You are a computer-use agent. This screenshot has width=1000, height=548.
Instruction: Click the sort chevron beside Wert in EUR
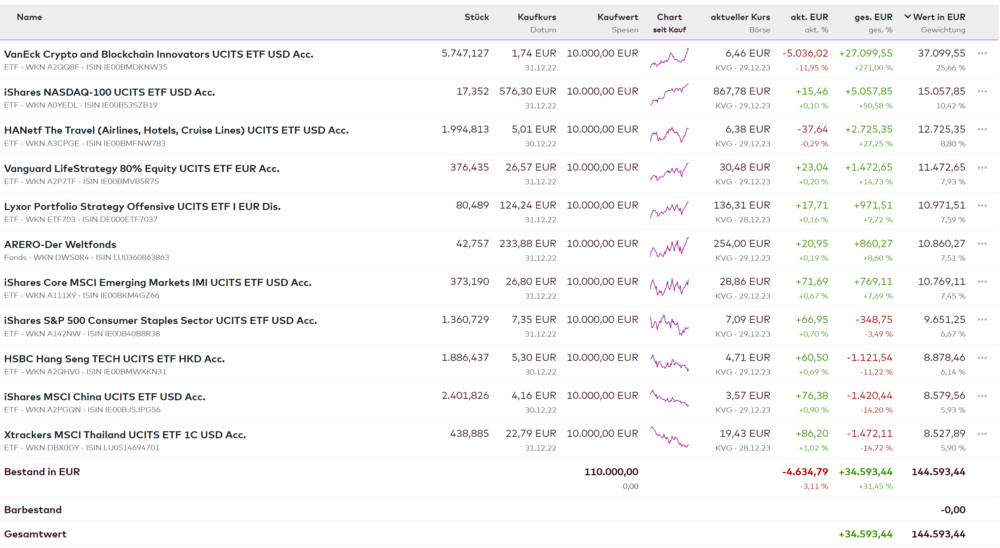tap(908, 17)
